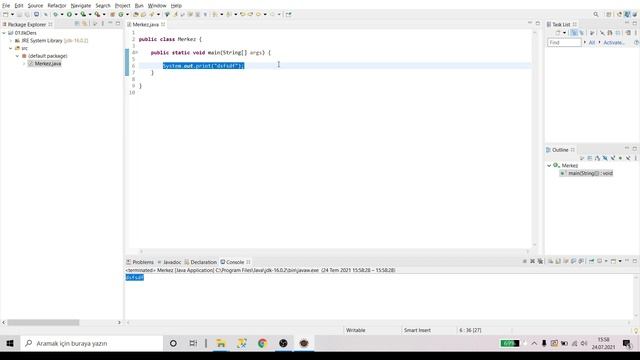Expand the JRE System Library node
The height and width of the screenshot is (360, 640).
11,41
